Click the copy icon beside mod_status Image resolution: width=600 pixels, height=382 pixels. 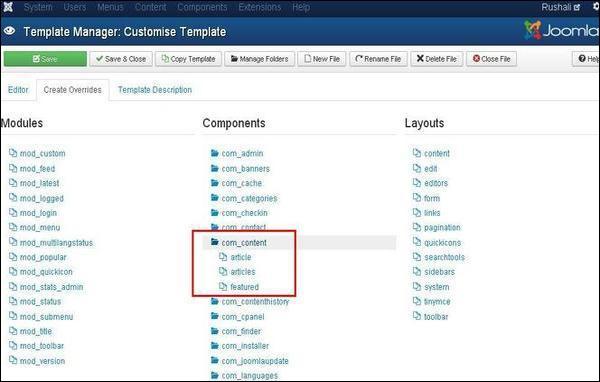(x=13, y=301)
